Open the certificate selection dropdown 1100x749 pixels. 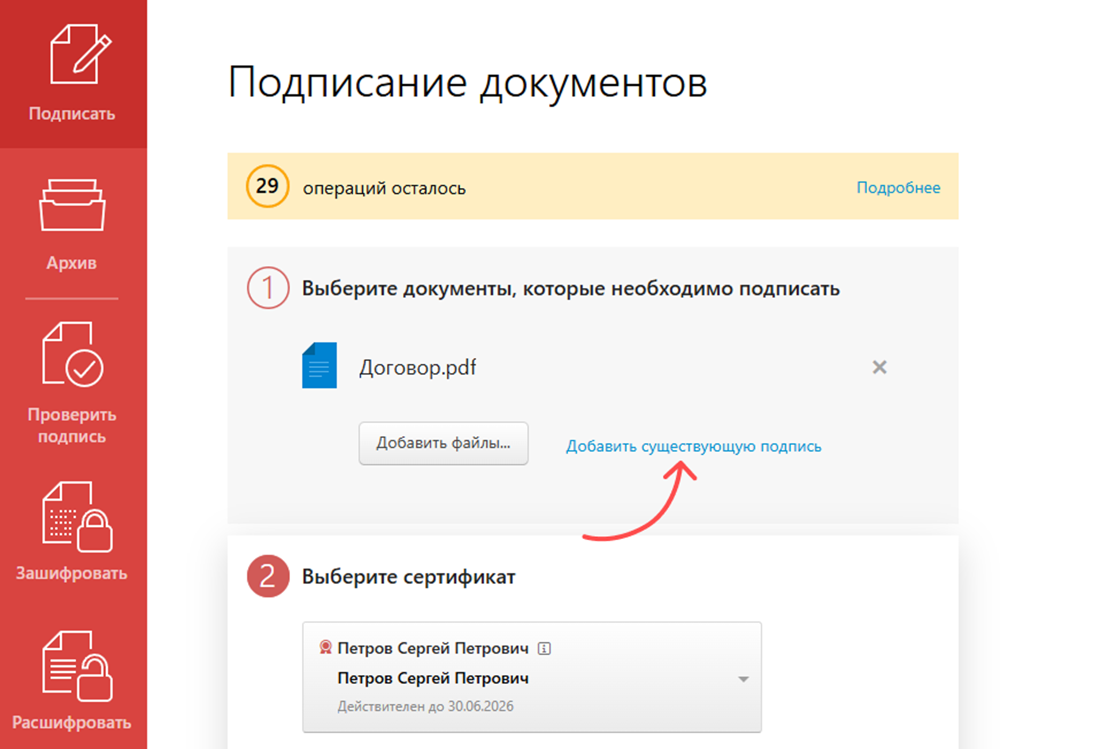pyautogui.click(x=531, y=677)
